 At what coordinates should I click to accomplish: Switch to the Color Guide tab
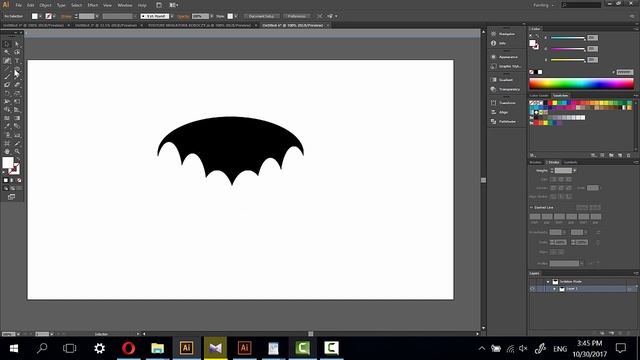[539, 96]
